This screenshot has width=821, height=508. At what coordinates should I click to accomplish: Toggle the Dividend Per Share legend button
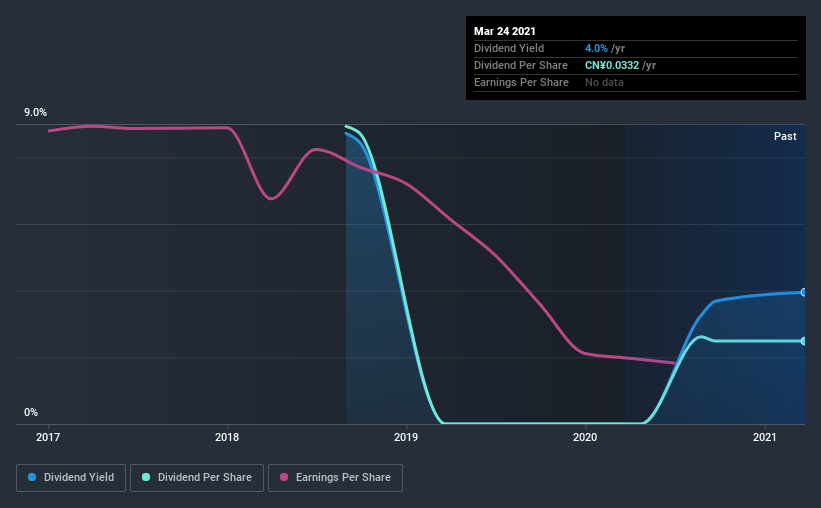(x=197, y=478)
